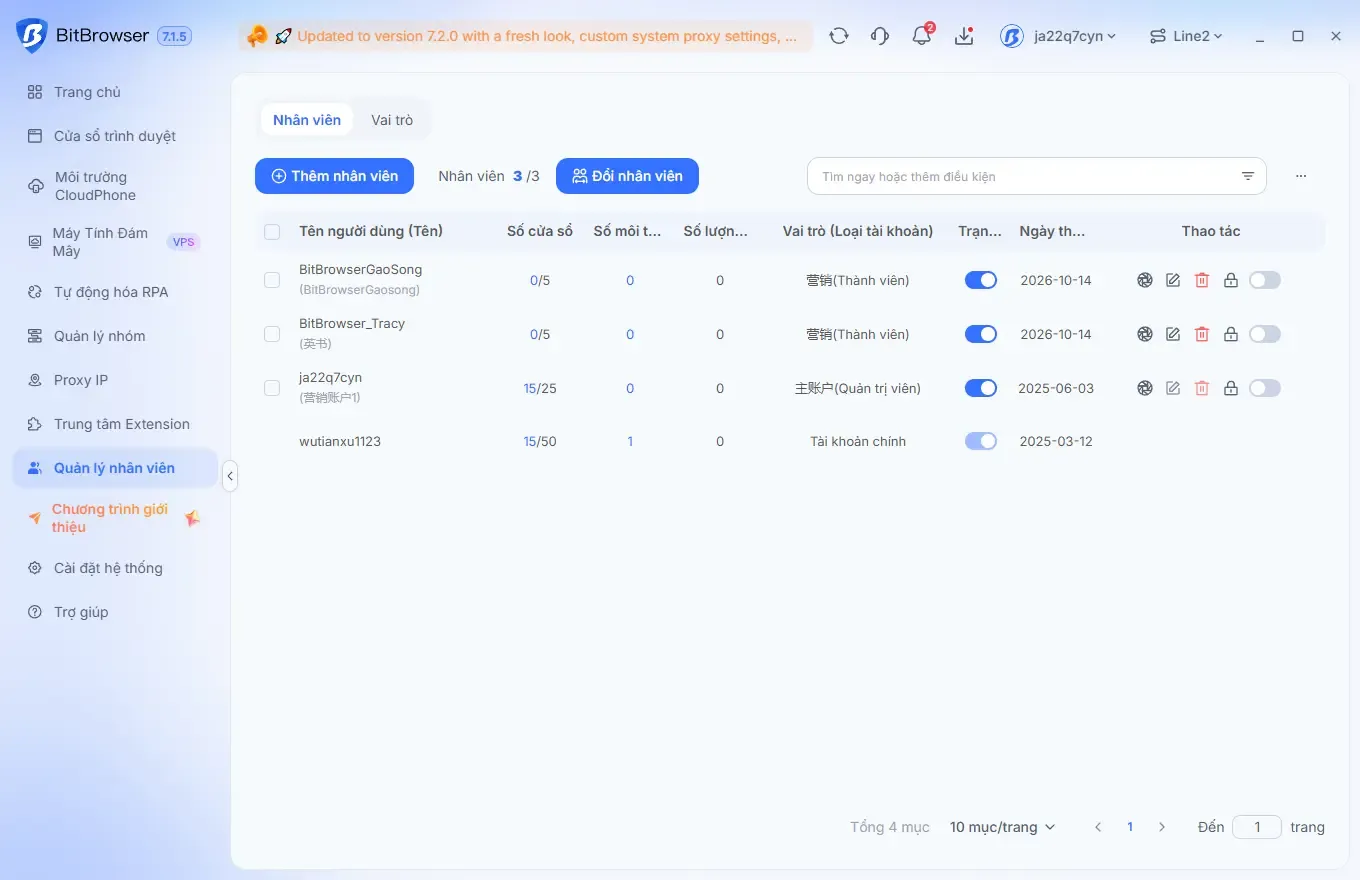The height and width of the screenshot is (880, 1360).
Task: Open Proxy IP in sidebar
Action: click(x=115, y=380)
